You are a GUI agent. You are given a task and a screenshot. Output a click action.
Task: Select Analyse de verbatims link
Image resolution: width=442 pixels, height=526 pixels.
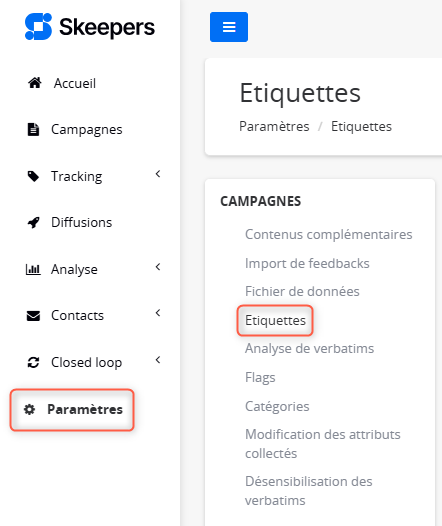coord(310,349)
